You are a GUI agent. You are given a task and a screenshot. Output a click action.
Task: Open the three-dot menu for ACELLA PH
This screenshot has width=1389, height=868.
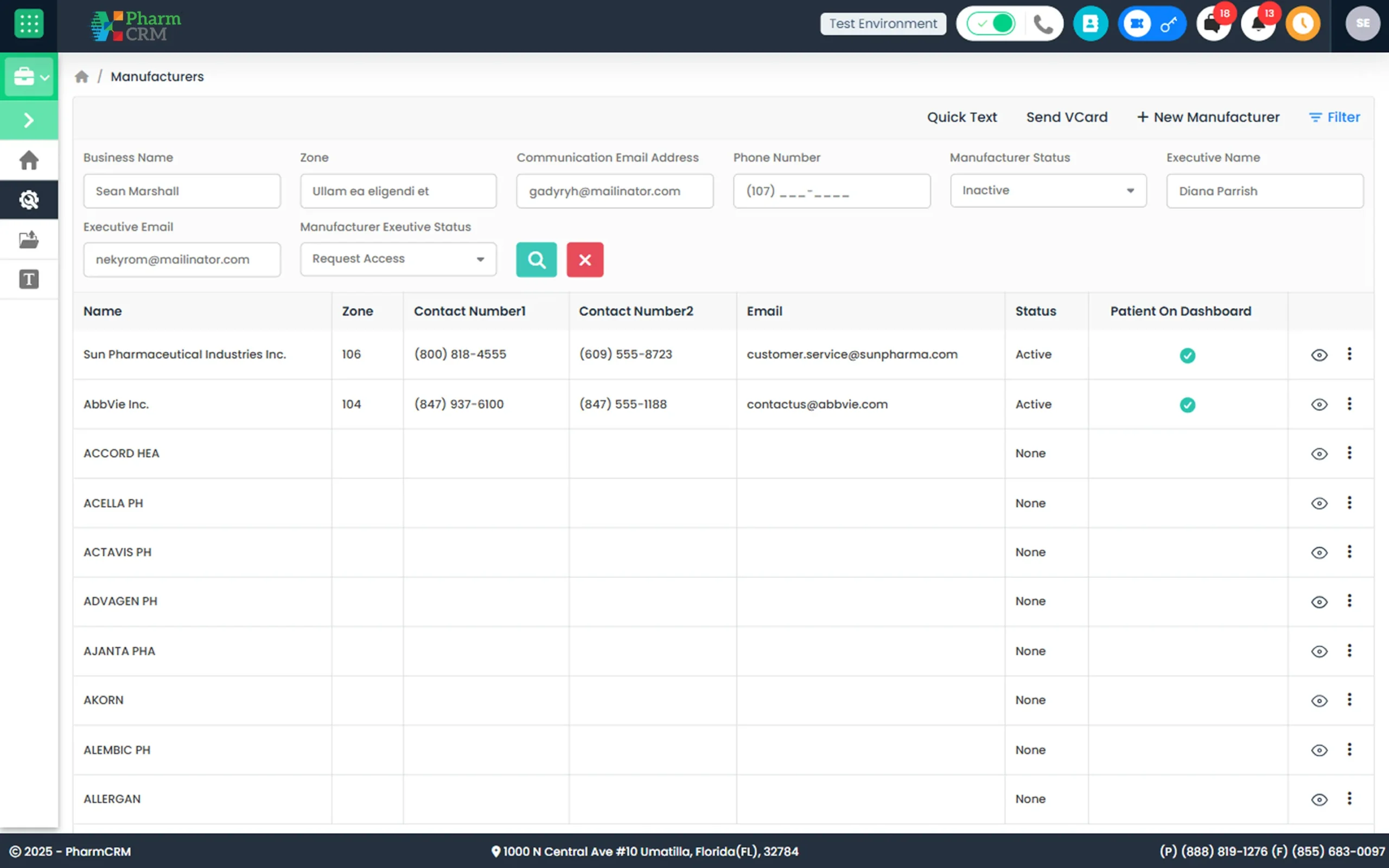coord(1349,503)
